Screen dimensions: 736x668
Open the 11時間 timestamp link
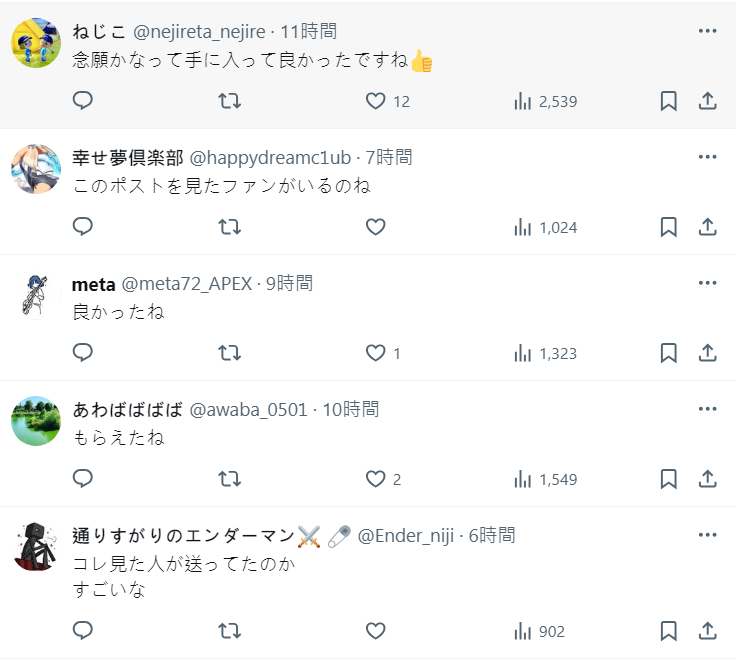click(308, 32)
